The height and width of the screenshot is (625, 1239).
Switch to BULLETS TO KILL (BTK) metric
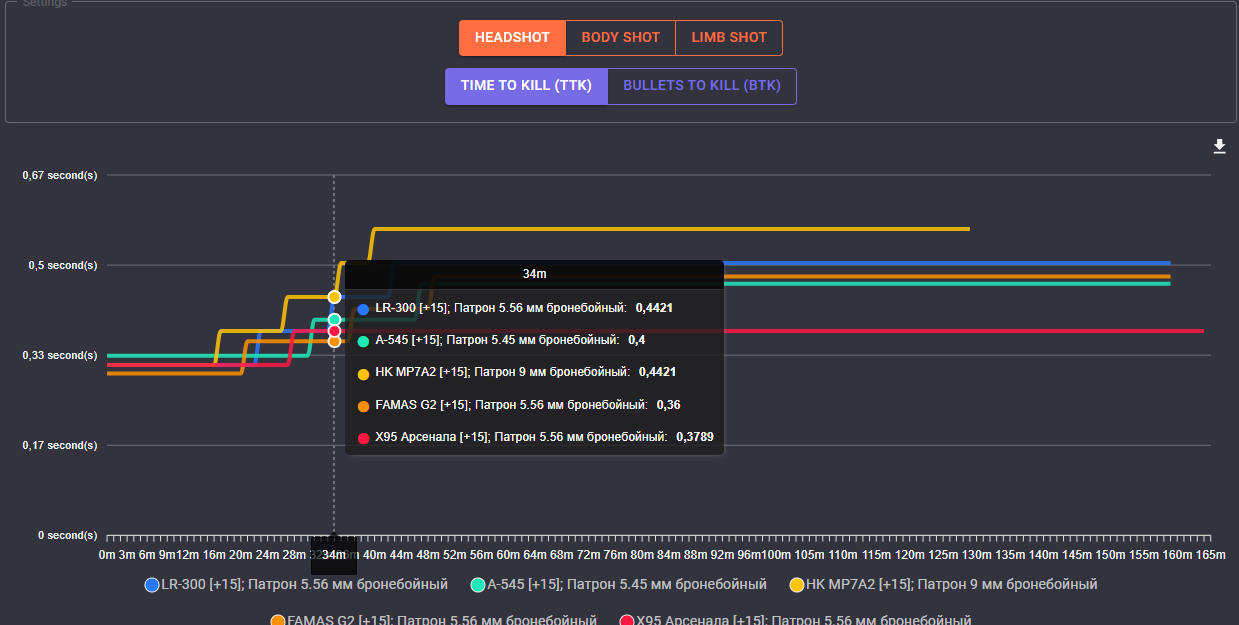tap(702, 86)
